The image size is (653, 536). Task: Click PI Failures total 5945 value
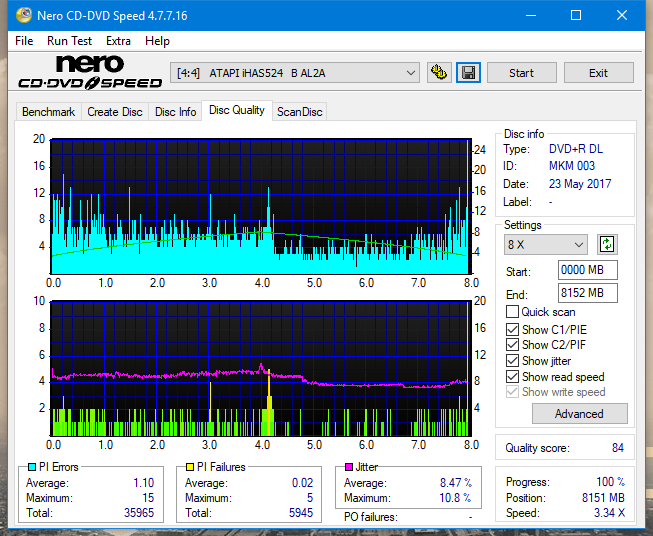pyautogui.click(x=301, y=513)
